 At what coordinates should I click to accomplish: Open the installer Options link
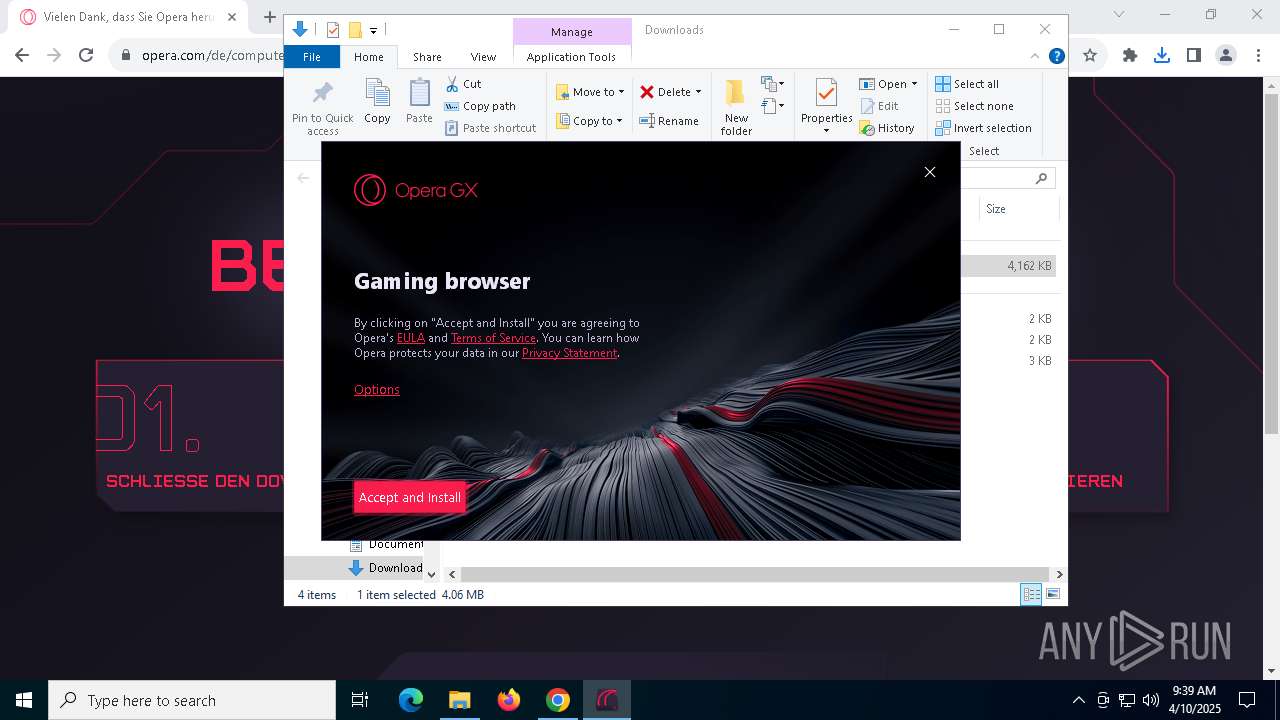point(376,390)
